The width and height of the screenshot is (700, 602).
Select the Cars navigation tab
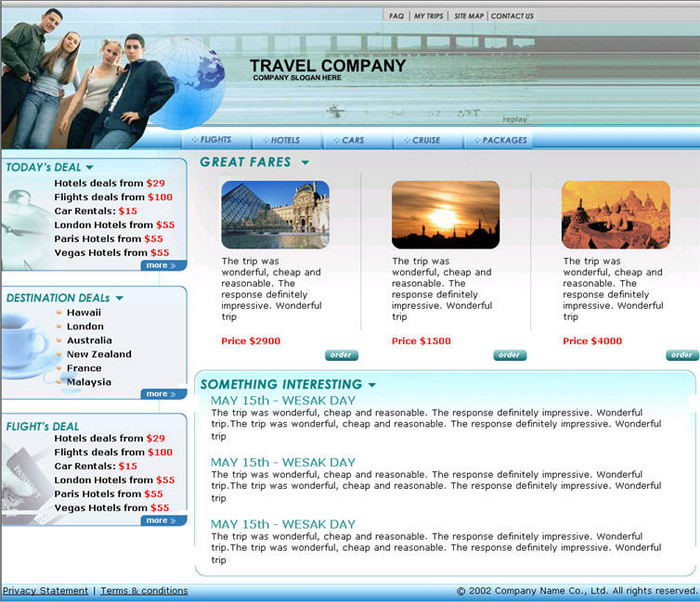(352, 140)
